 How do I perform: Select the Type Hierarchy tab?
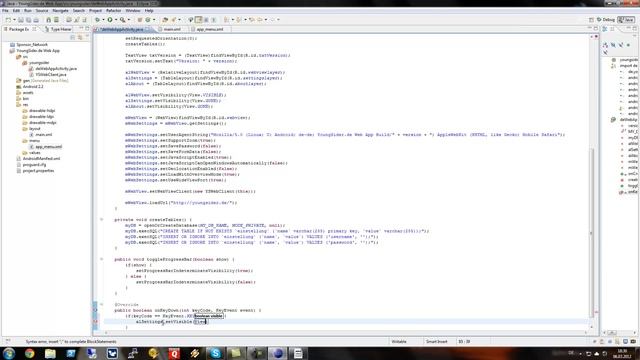60,29
